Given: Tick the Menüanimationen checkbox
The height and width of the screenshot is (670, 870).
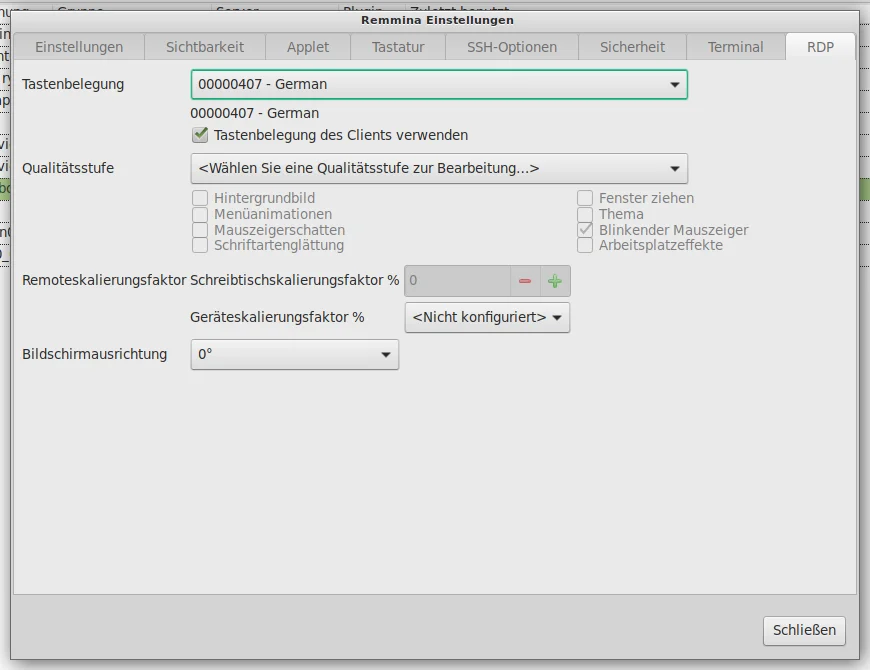Looking at the screenshot, I should [200, 214].
